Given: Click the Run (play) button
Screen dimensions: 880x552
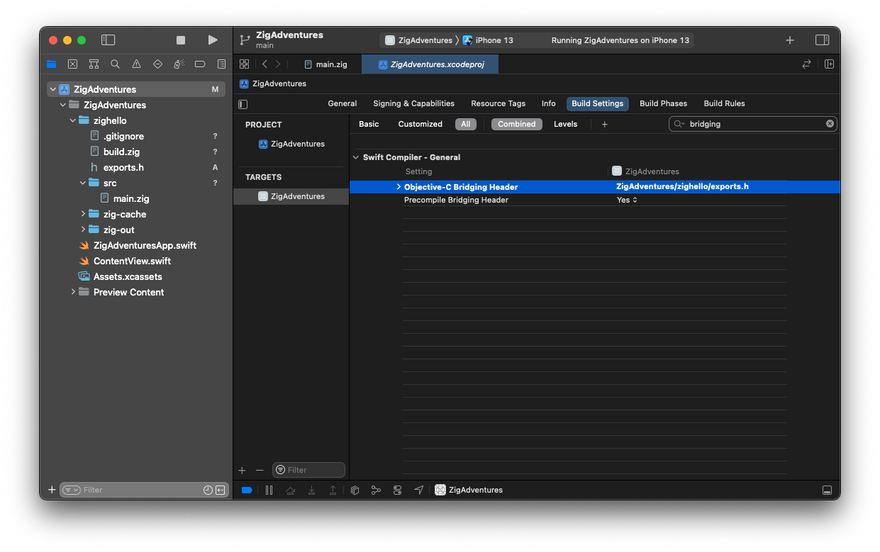Looking at the screenshot, I should [x=212, y=40].
